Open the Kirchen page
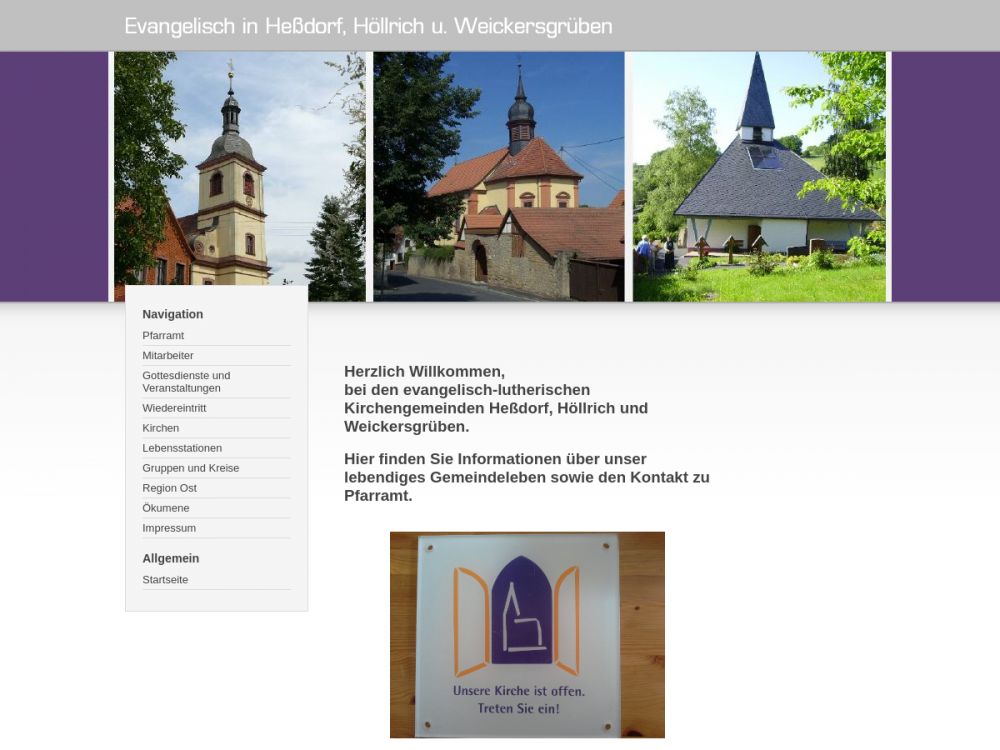This screenshot has height=750, width=1000. click(x=161, y=428)
